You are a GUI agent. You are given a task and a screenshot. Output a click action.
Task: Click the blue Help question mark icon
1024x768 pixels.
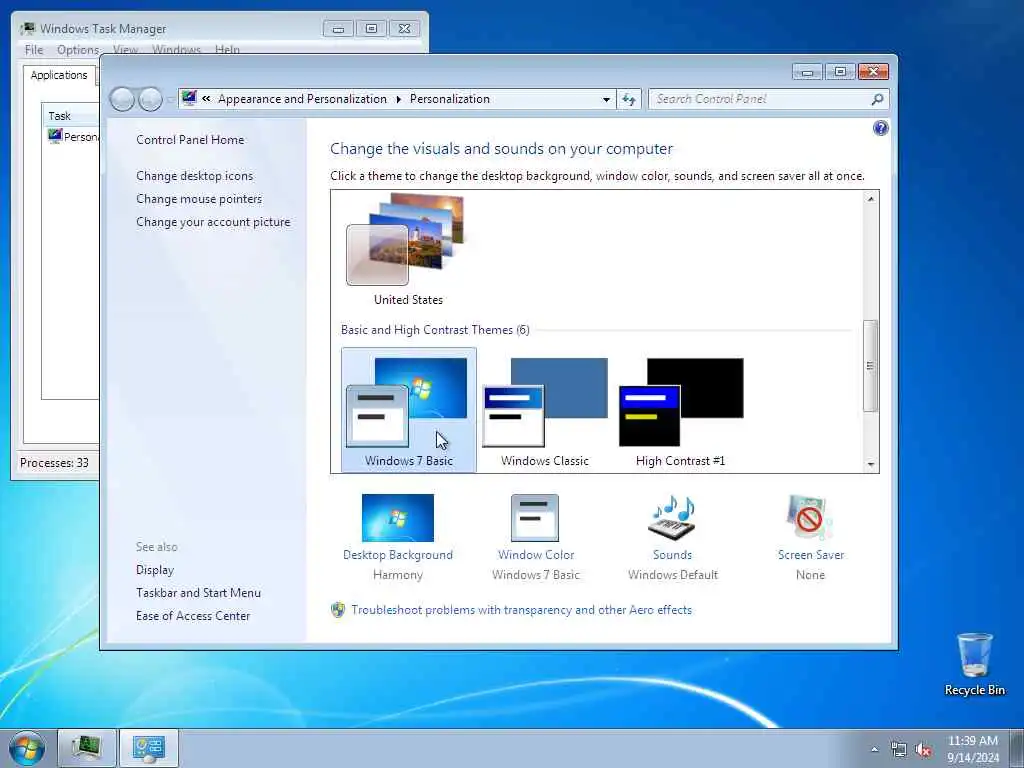[880, 128]
